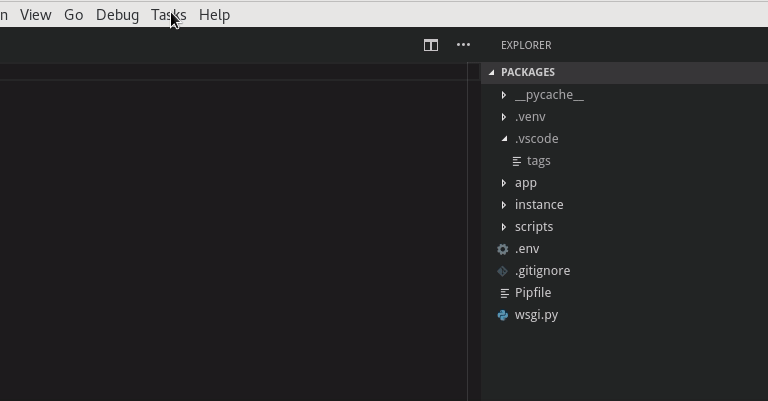This screenshot has width=768, height=401.
Task: Open the Tasks menu
Action: 168,15
